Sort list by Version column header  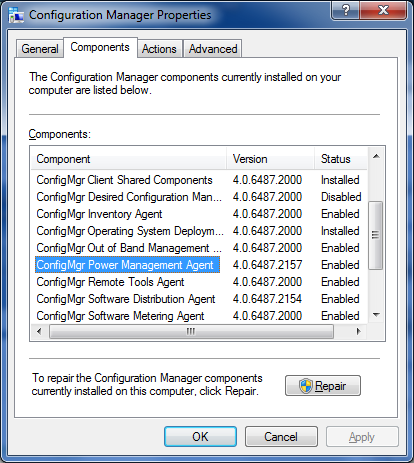point(270,159)
